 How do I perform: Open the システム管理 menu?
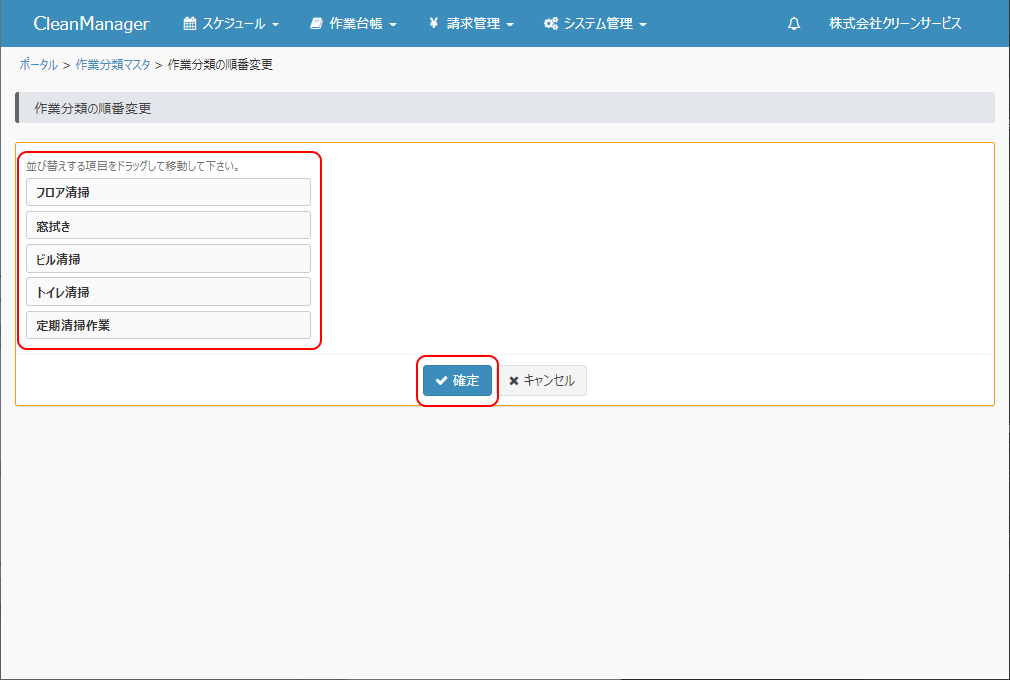coord(595,24)
